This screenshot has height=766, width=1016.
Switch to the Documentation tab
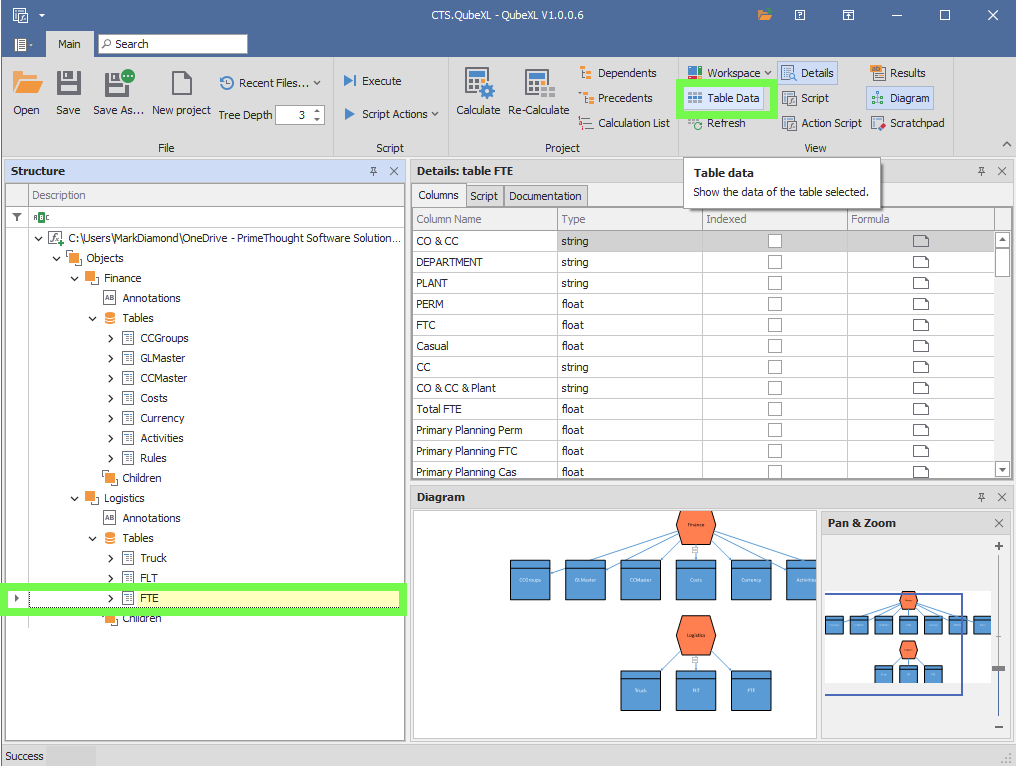point(545,196)
